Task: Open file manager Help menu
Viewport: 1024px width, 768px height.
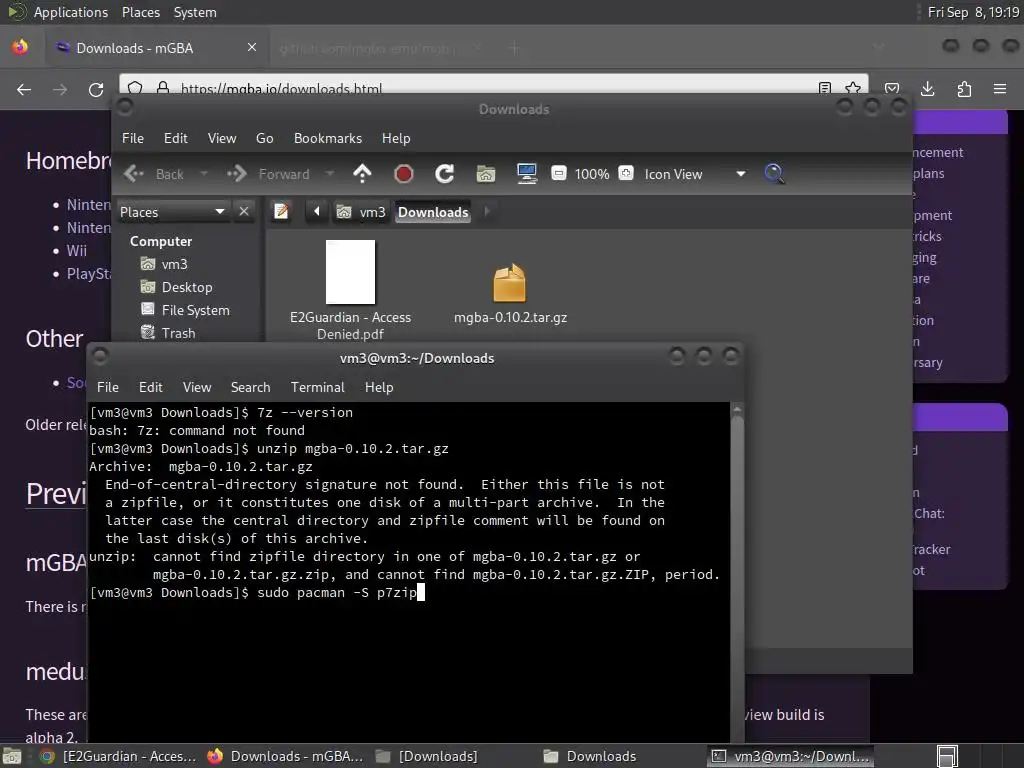Action: [396, 138]
